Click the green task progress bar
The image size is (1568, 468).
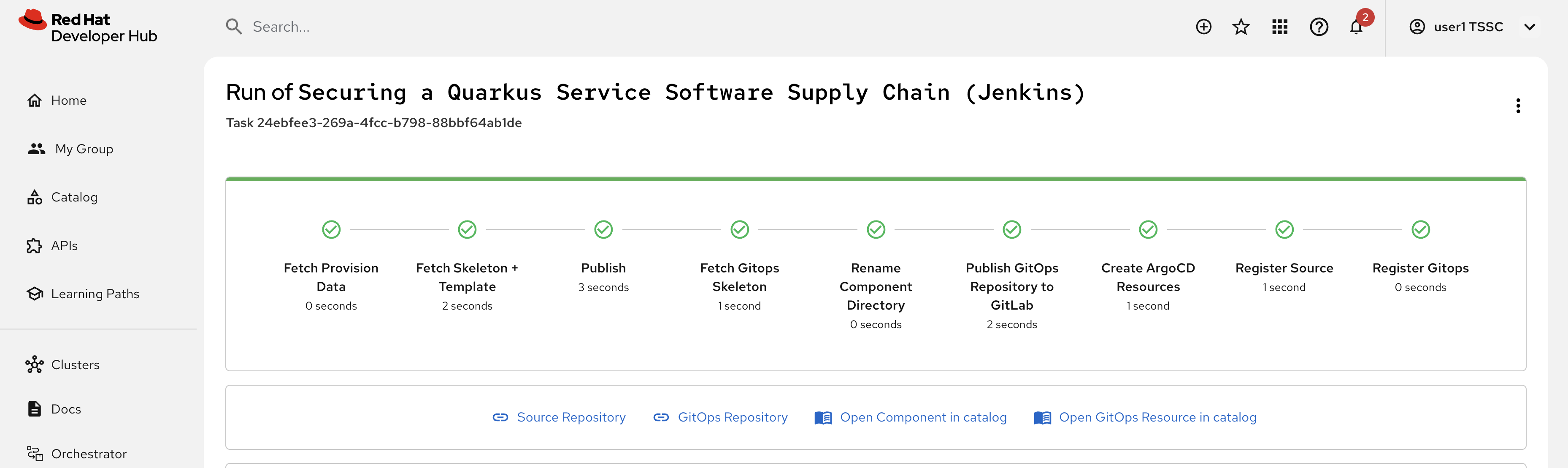pos(875,179)
